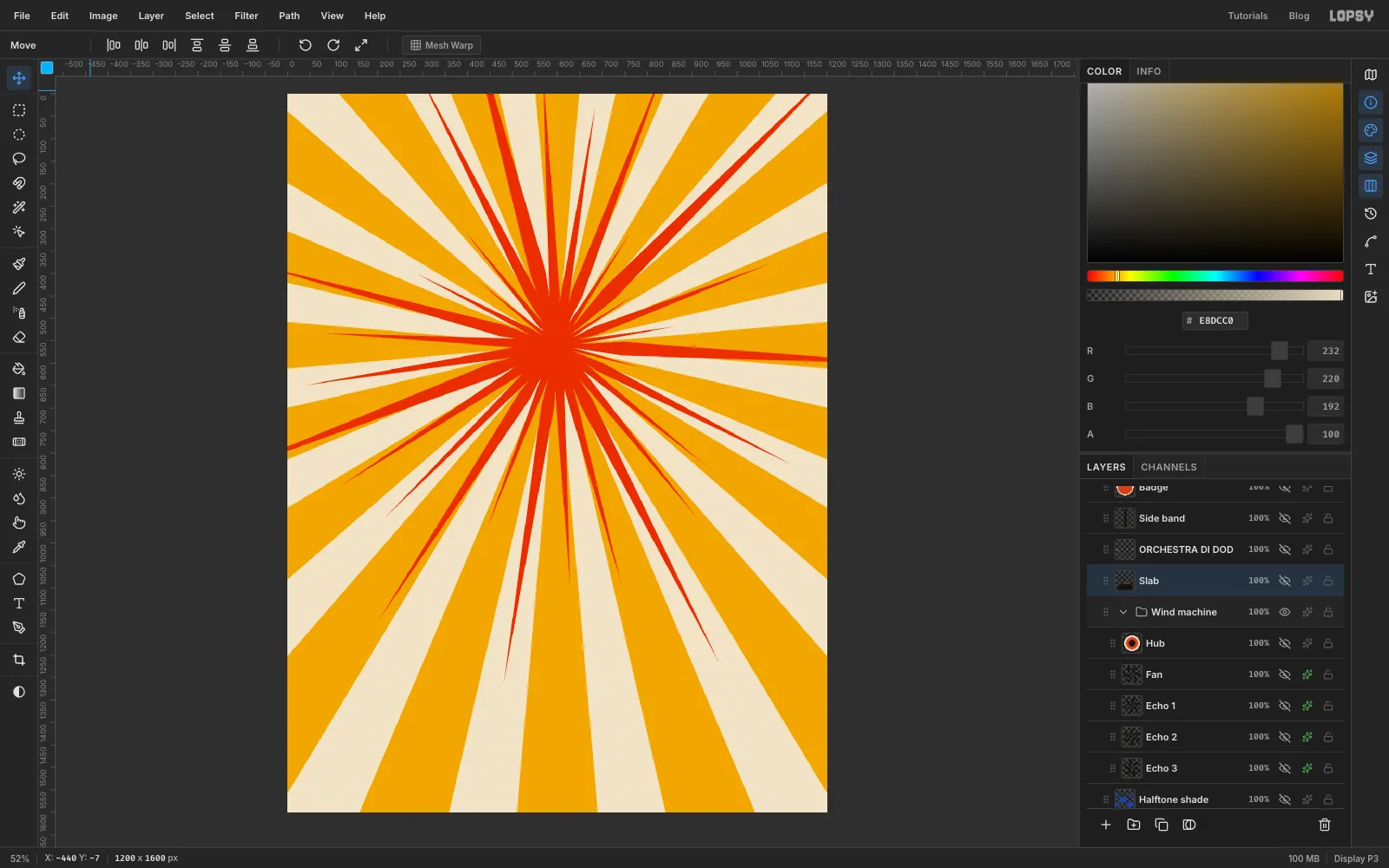Undo with the rotate-left arrow icon
The height and width of the screenshot is (868, 1389).
306,45
